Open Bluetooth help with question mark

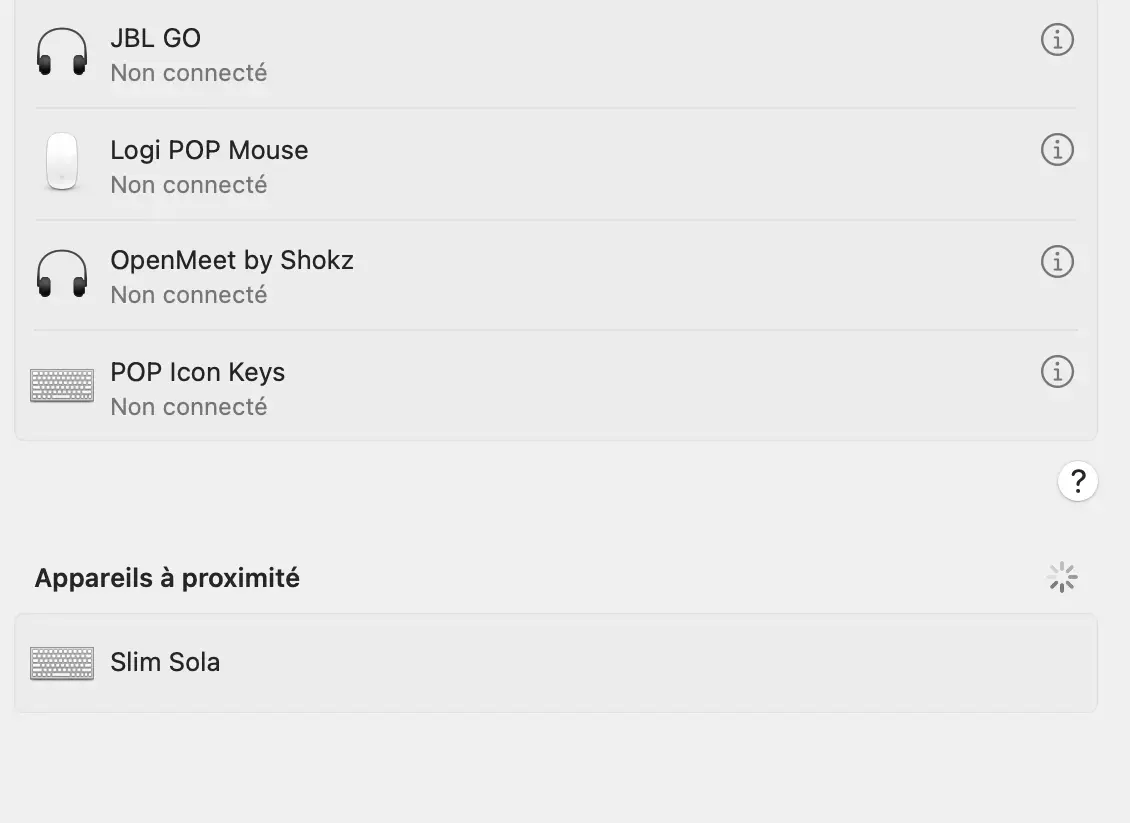point(1077,482)
